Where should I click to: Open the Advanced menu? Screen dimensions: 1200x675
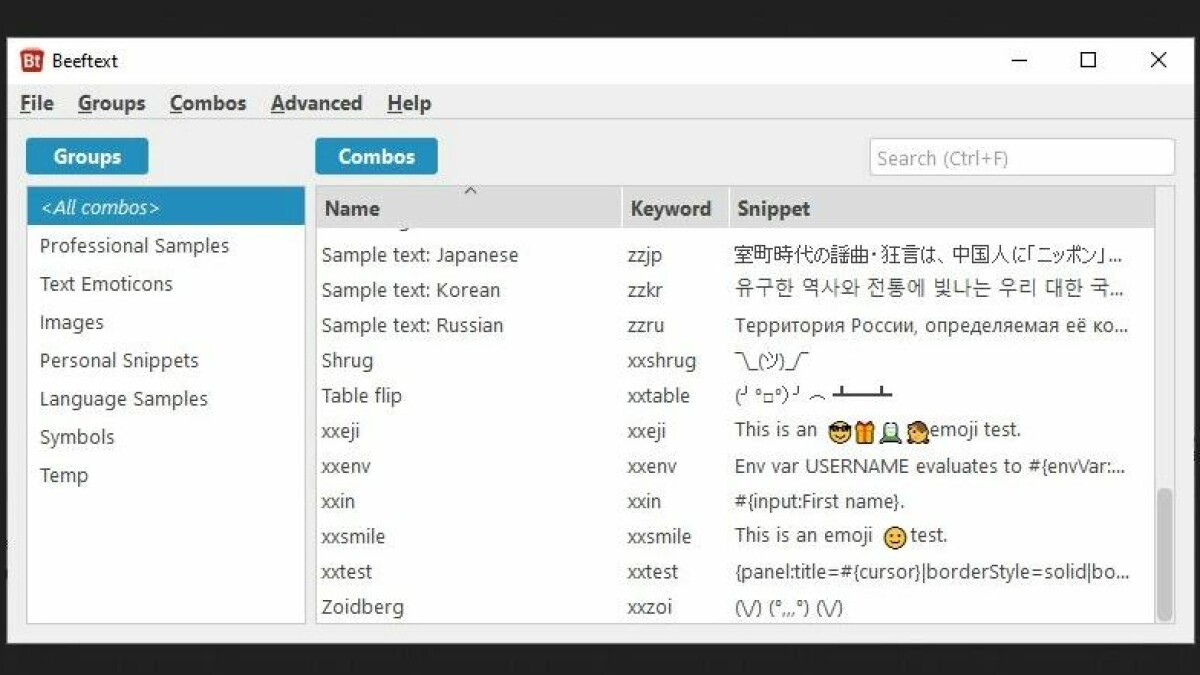tap(316, 103)
